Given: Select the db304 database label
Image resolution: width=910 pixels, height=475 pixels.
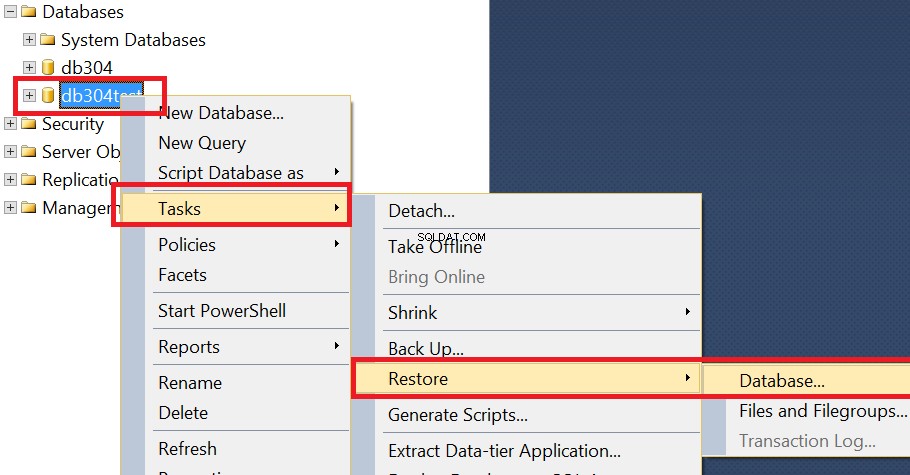Looking at the screenshot, I should 87,67.
